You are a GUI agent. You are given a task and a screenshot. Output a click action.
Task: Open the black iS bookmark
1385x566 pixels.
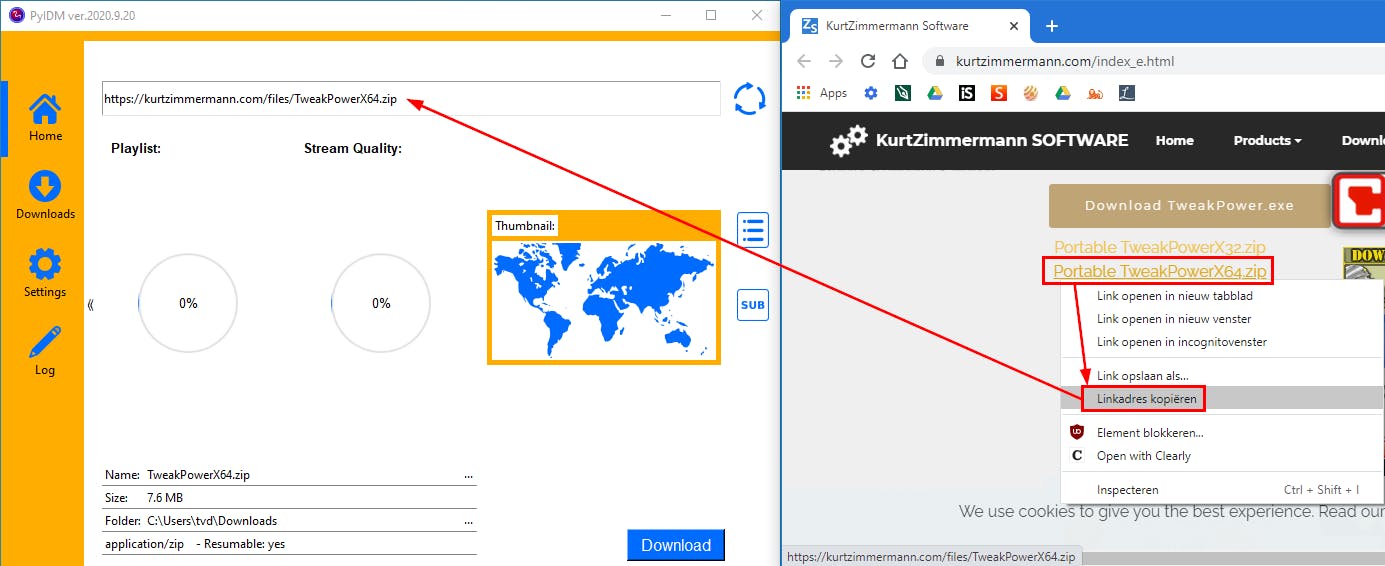(967, 93)
